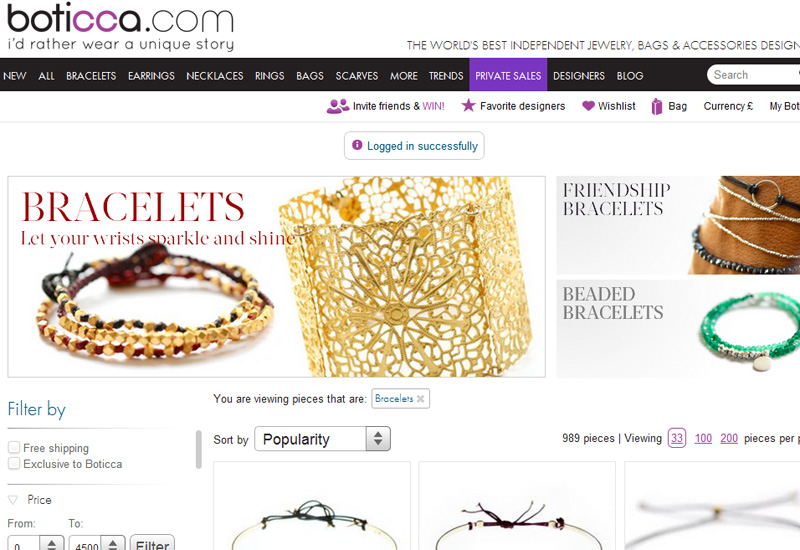Click the filter panel scrollbar
The height and width of the screenshot is (550, 800).
pos(198,449)
